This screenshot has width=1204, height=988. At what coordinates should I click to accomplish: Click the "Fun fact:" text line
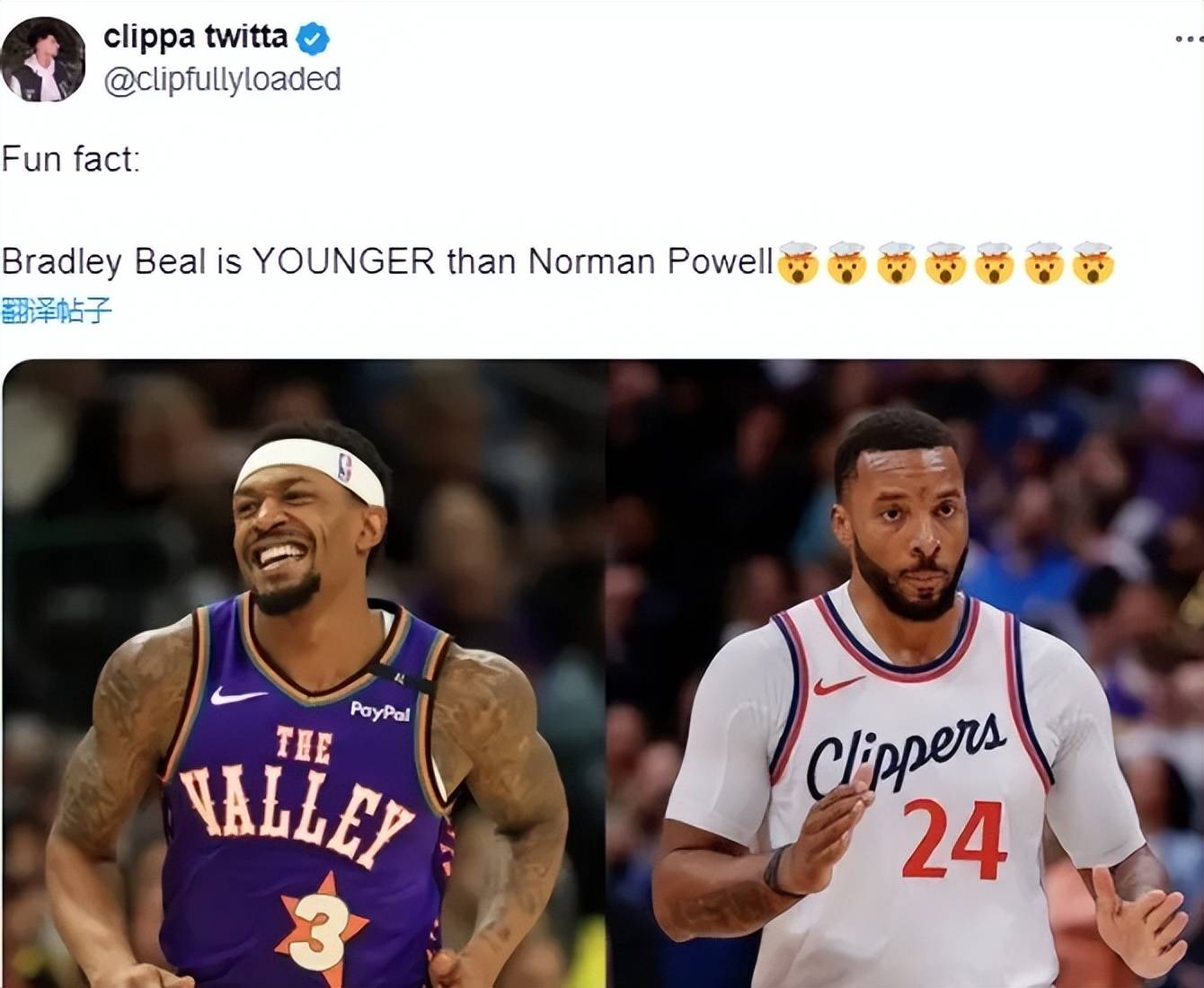pos(71,160)
